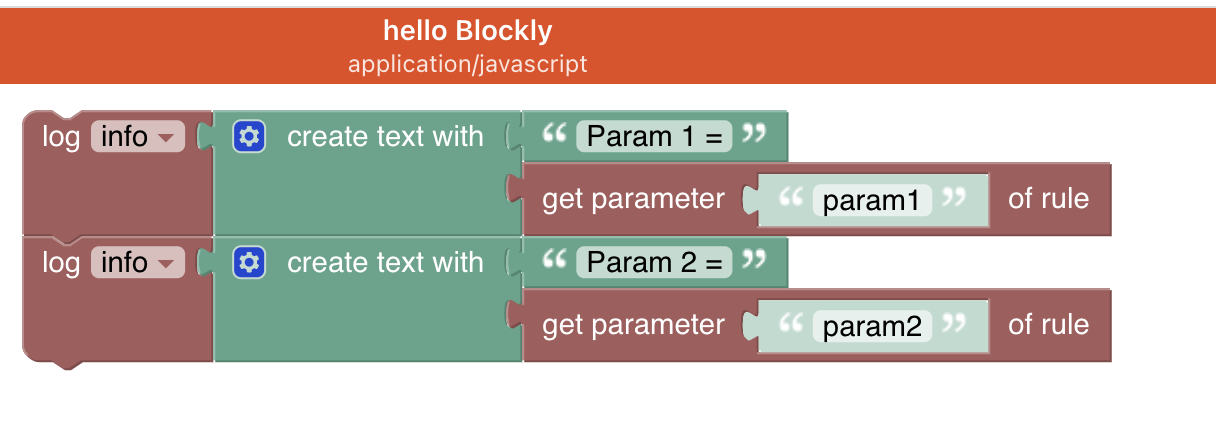Viewport: 1216px width, 432px height.
Task: Open the info dropdown on second log block
Action: tap(138, 262)
